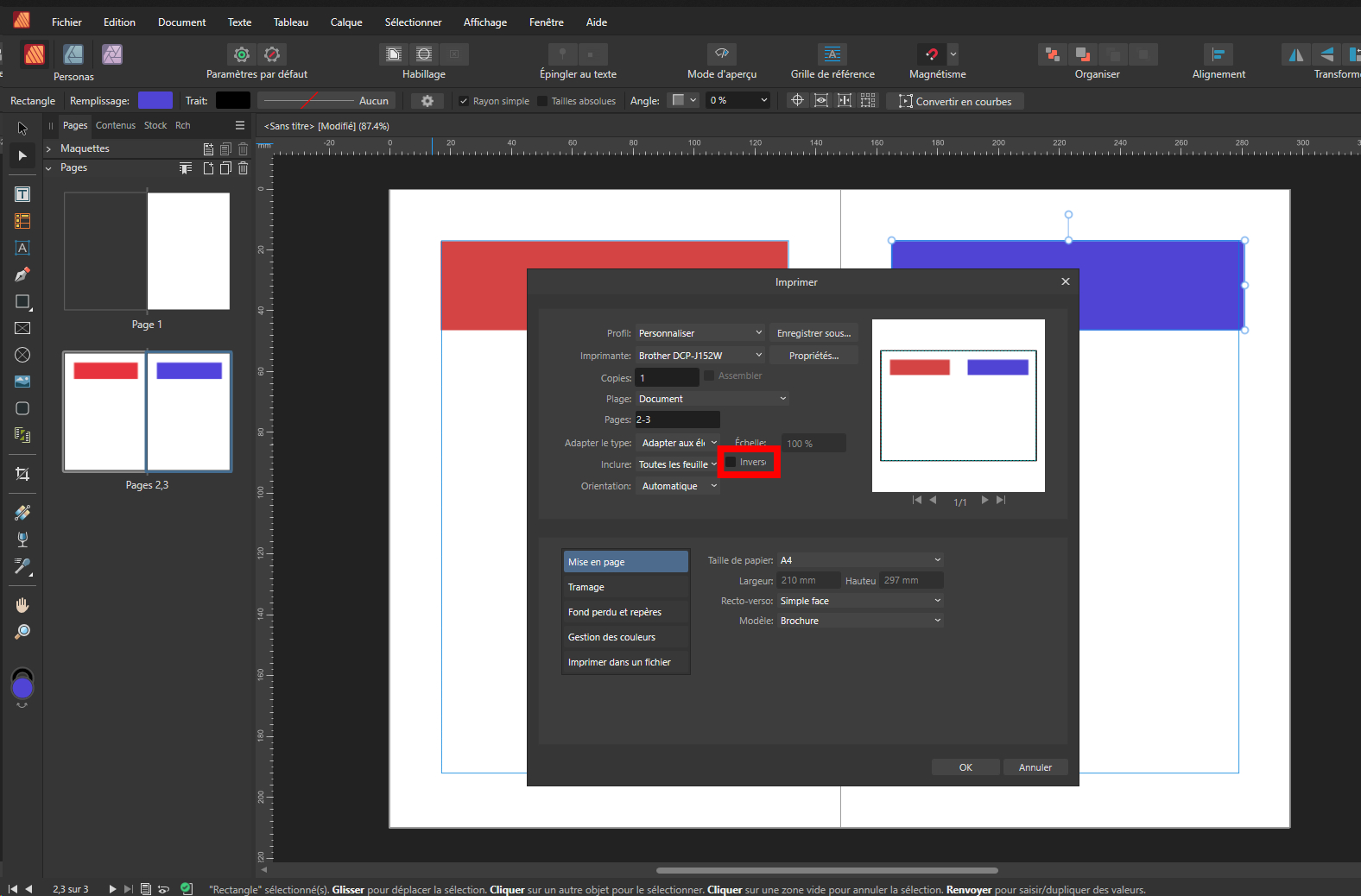Toggle Rayon simple checkbox
The width and height of the screenshot is (1361, 896).
pos(464,101)
